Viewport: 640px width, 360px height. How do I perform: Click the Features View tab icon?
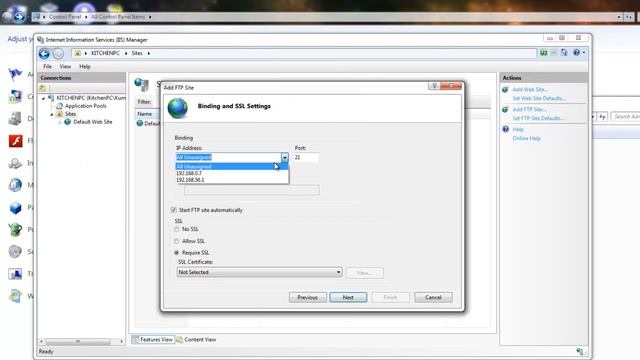136,339
